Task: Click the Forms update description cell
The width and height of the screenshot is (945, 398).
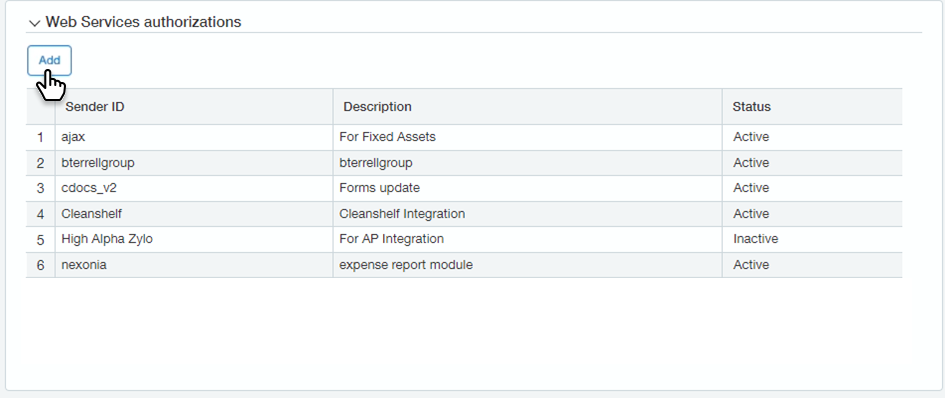Action: pyautogui.click(x=527, y=188)
